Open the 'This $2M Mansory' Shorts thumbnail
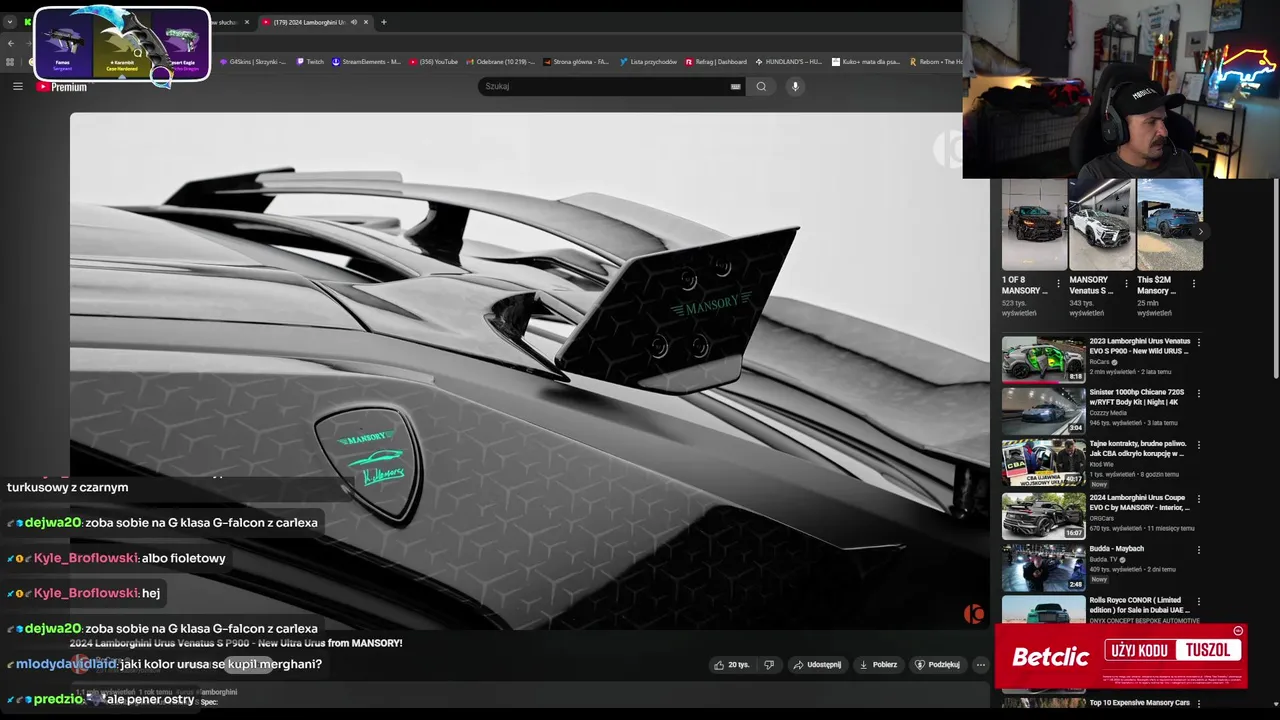 tap(1169, 224)
